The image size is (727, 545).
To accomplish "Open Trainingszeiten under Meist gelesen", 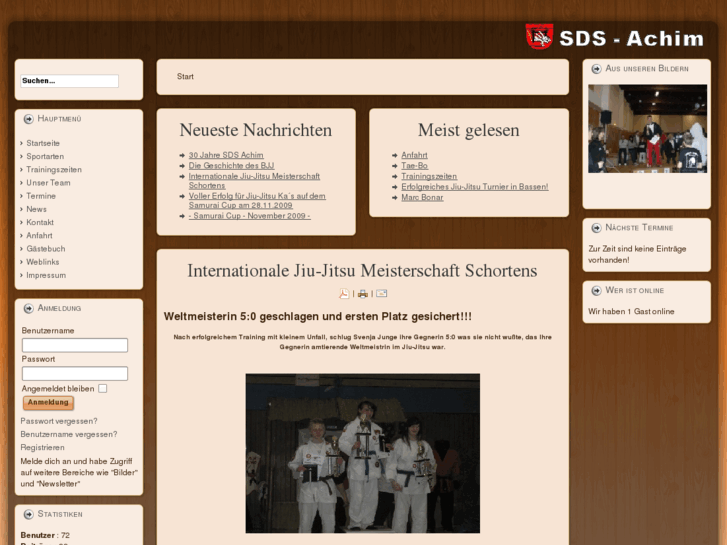I will pos(429,176).
